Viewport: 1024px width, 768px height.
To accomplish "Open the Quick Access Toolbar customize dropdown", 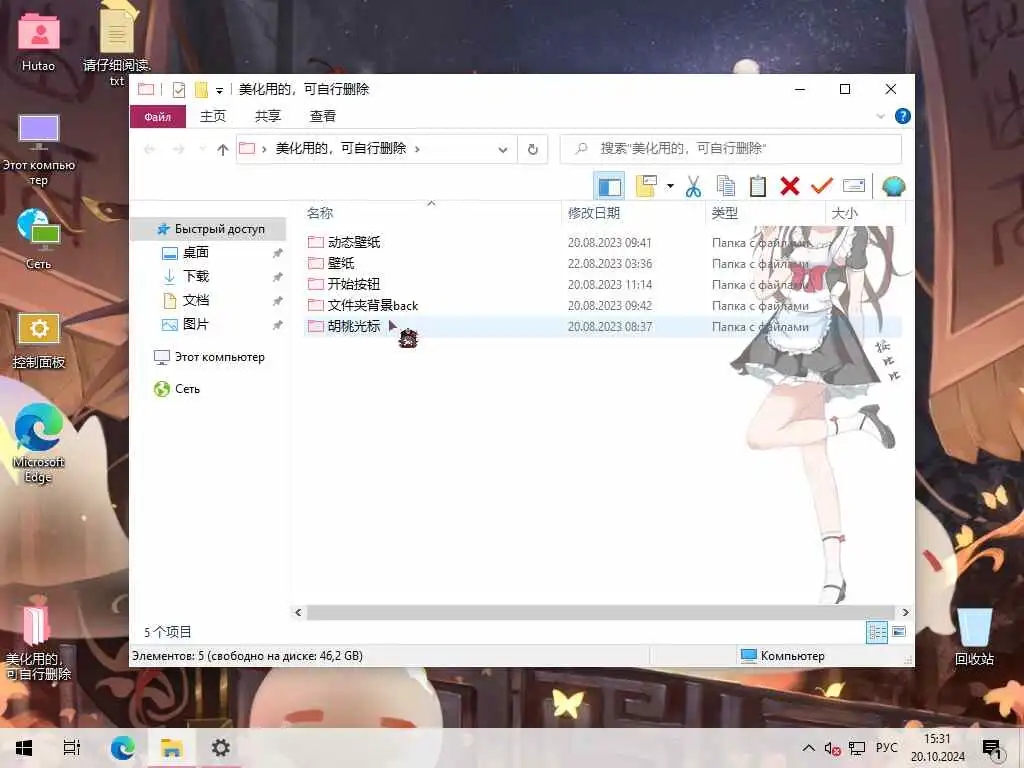I will pos(219,90).
